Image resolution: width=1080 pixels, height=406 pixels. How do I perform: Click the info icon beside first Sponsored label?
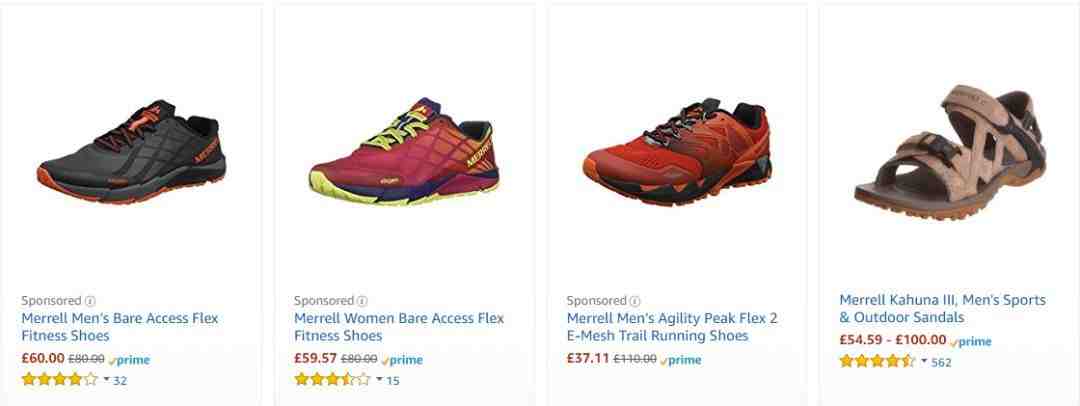90,301
